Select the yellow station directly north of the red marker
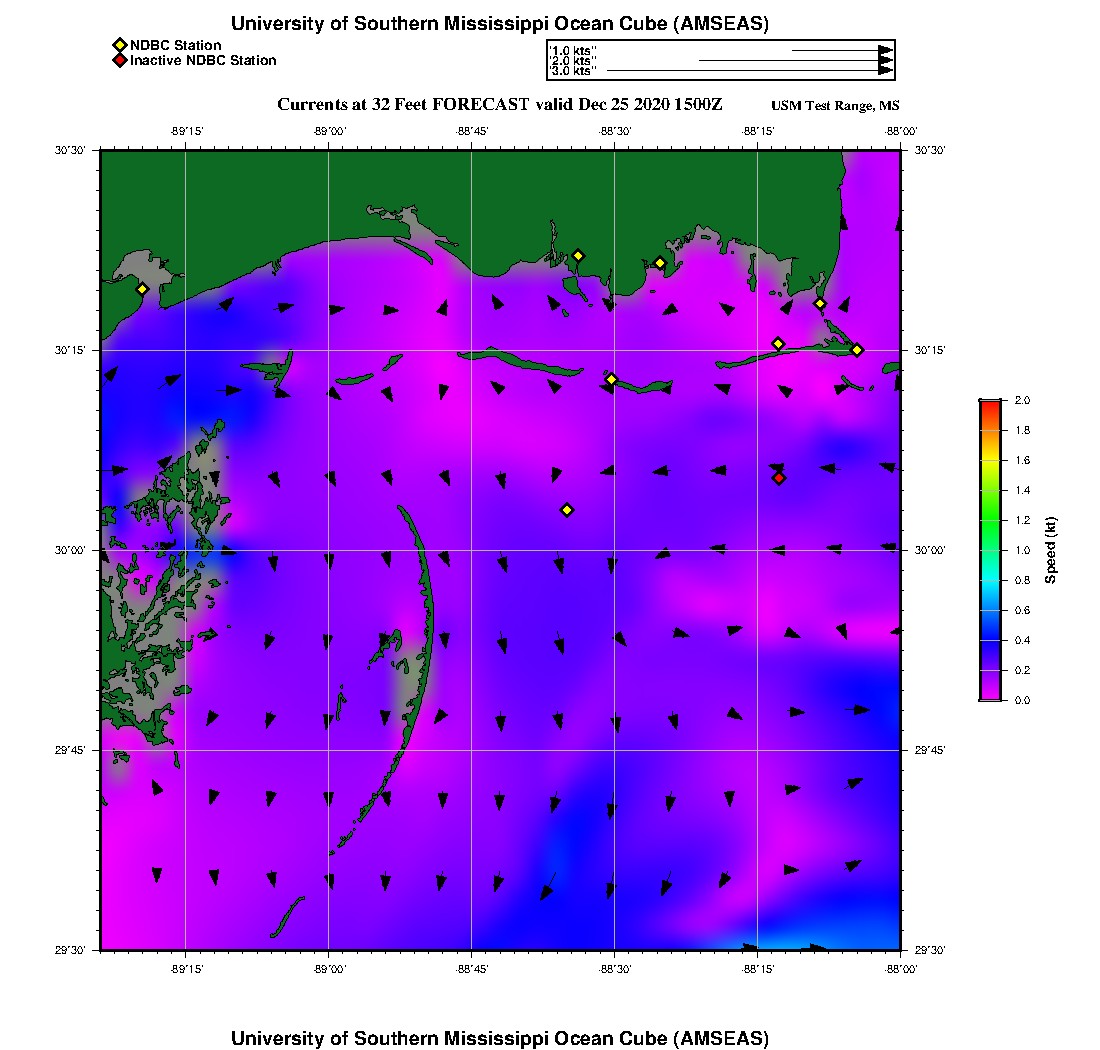 (778, 344)
